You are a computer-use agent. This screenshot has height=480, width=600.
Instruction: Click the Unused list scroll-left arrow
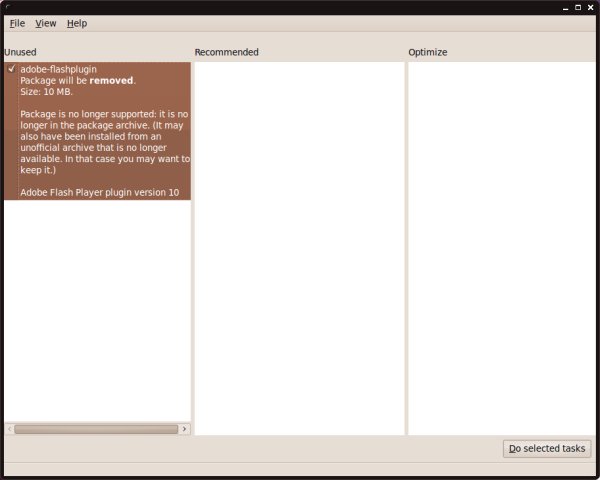[x=10, y=429]
